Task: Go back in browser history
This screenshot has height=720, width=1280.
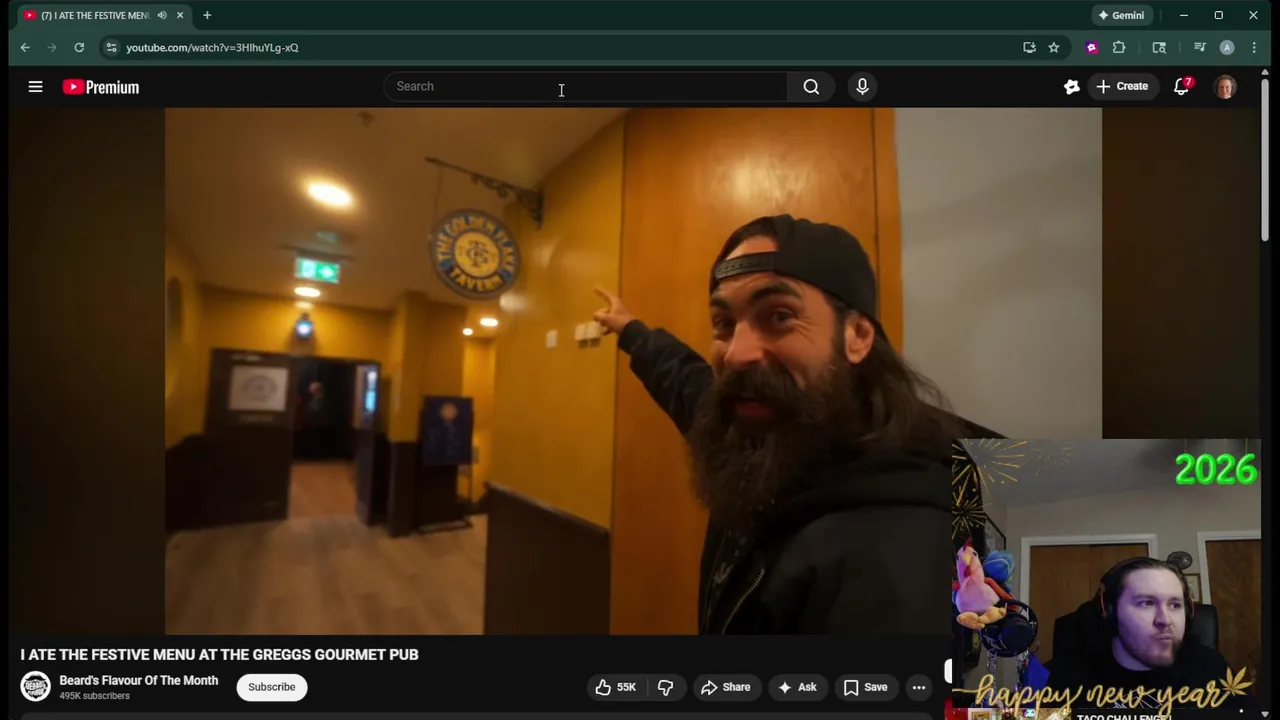Action: (x=25, y=47)
